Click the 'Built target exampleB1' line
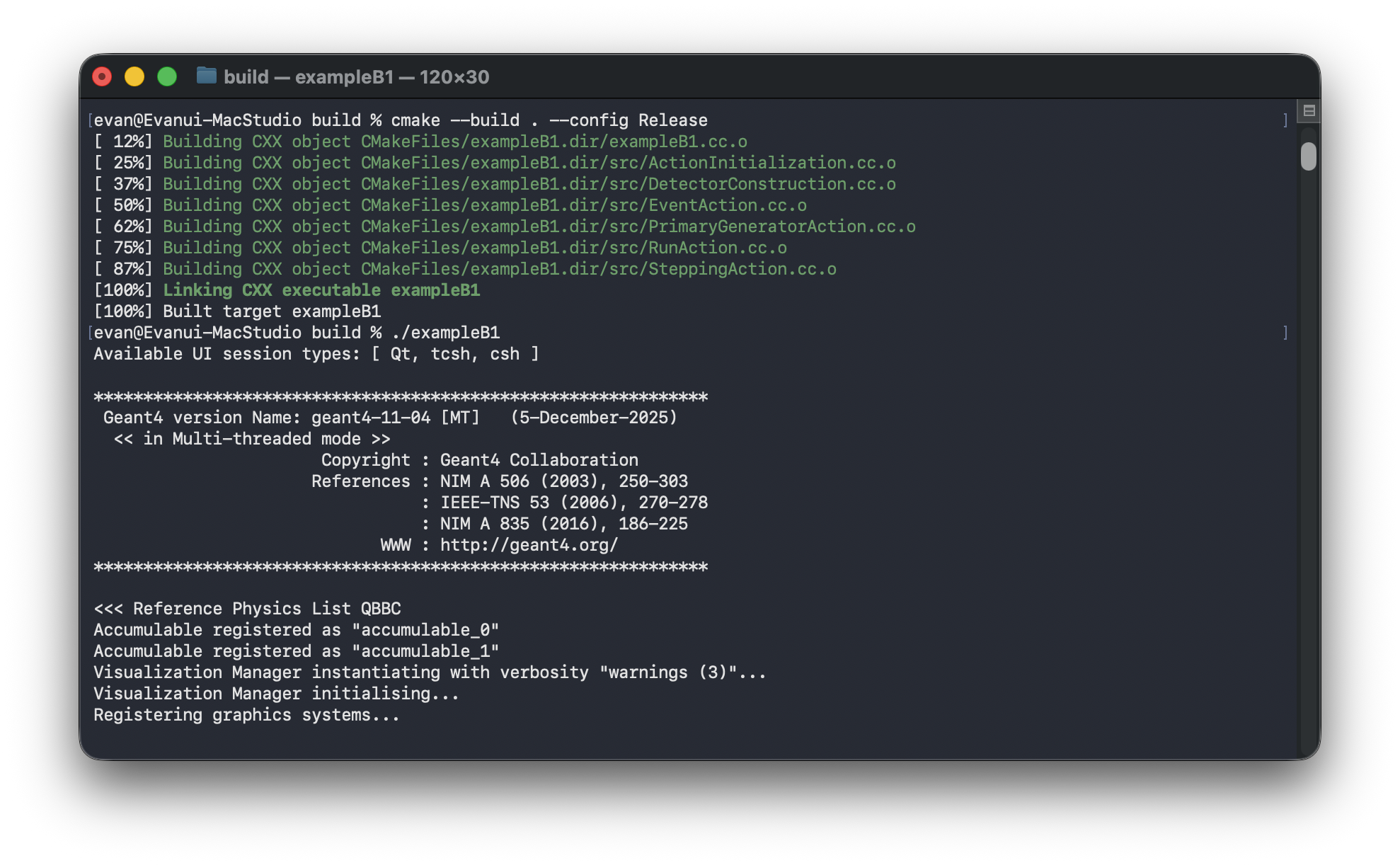1400x865 pixels. pos(272,311)
